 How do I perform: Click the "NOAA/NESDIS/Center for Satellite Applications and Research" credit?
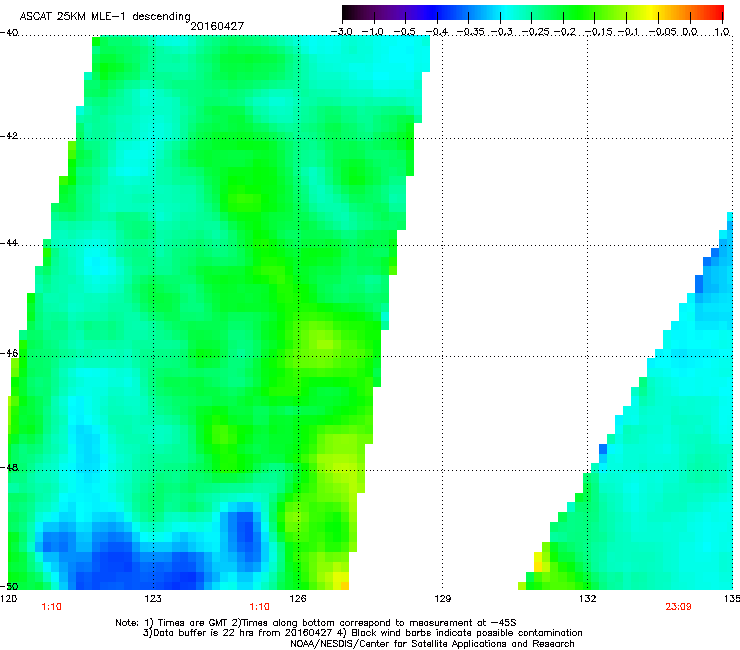tap(432, 644)
